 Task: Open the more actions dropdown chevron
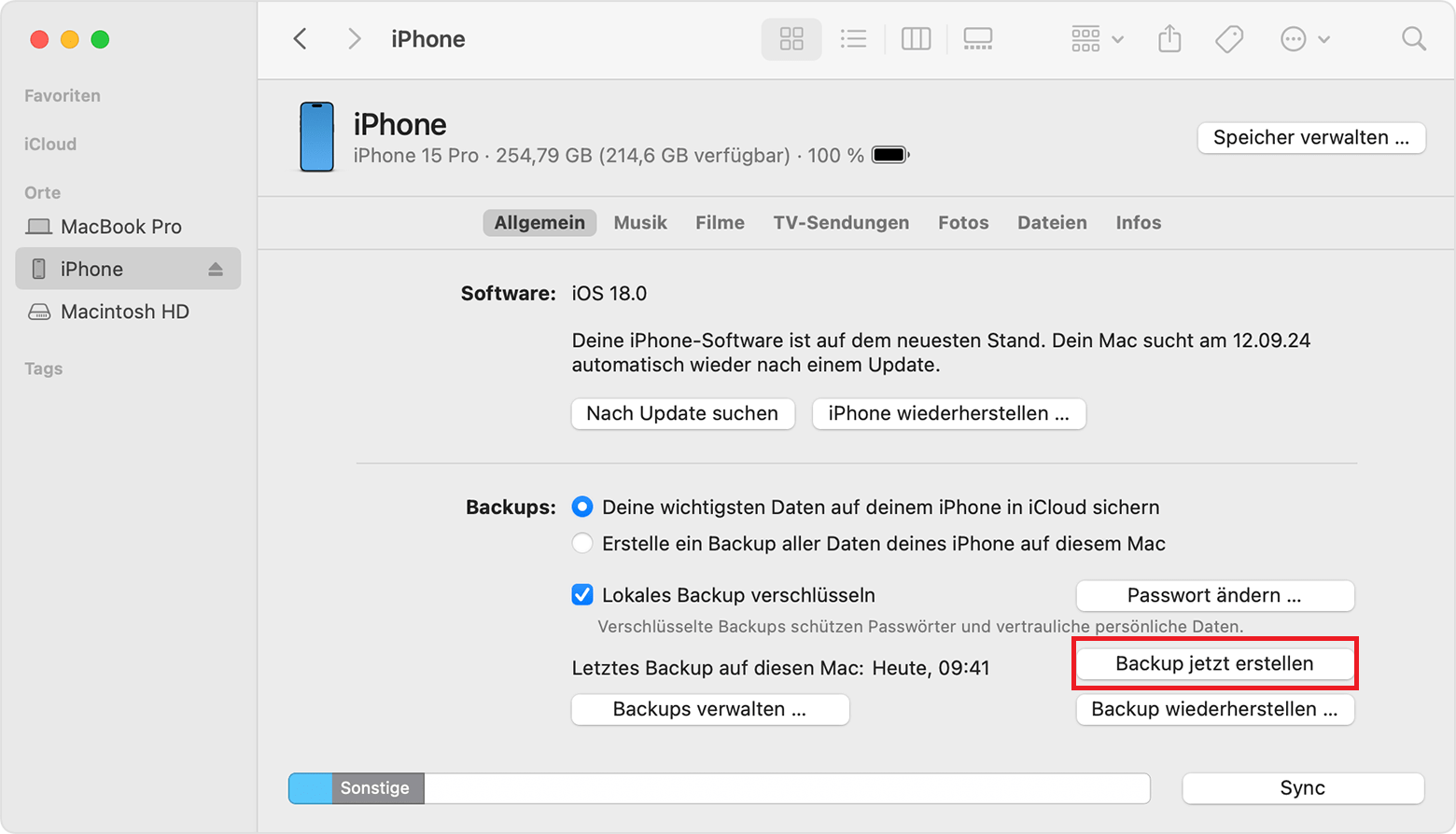pos(1324,38)
